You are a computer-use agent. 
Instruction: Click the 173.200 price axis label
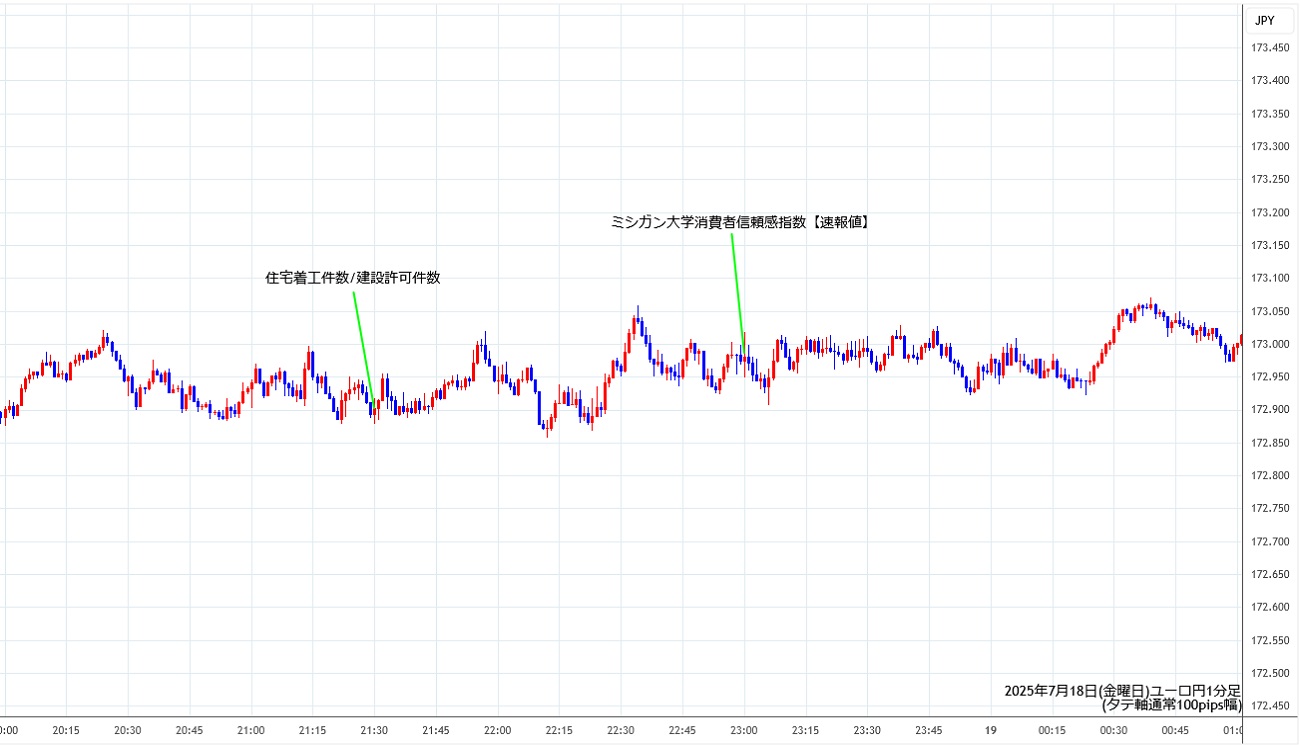pyautogui.click(x=1269, y=213)
